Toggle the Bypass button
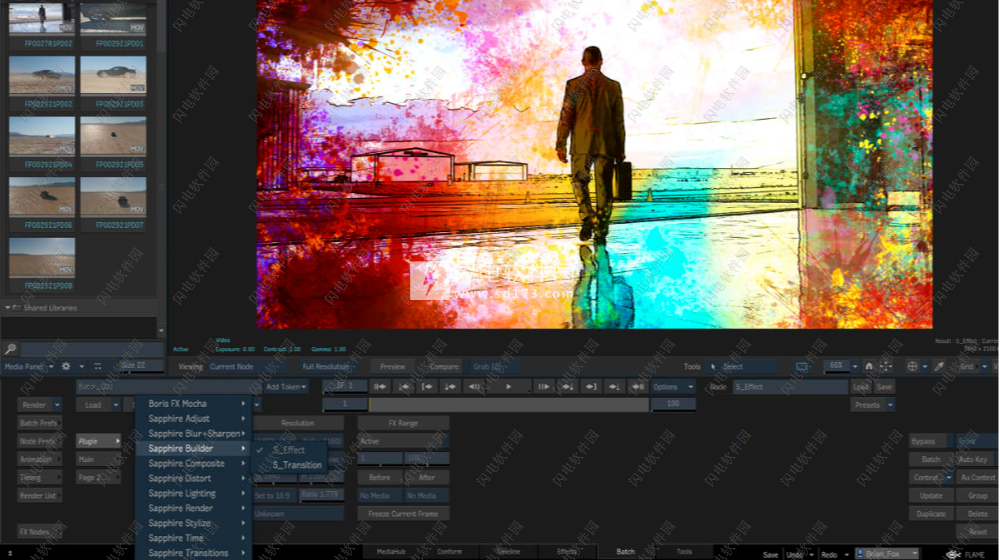Screen dimensions: 1000x560 tap(930, 441)
